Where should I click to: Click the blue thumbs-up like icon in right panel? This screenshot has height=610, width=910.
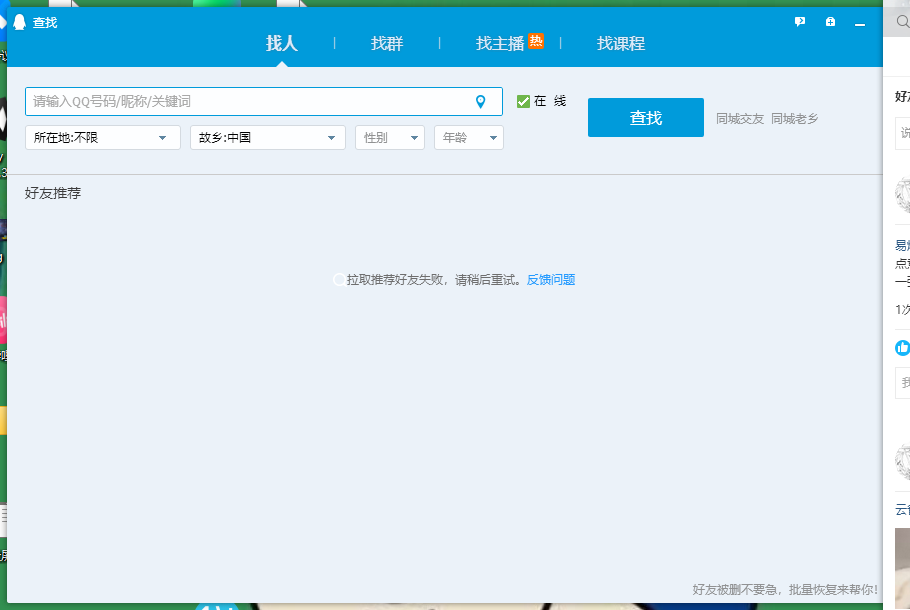tap(902, 348)
